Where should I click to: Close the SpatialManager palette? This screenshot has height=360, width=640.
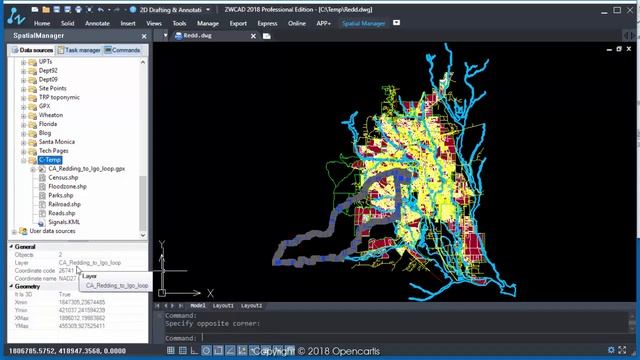[x=144, y=36]
